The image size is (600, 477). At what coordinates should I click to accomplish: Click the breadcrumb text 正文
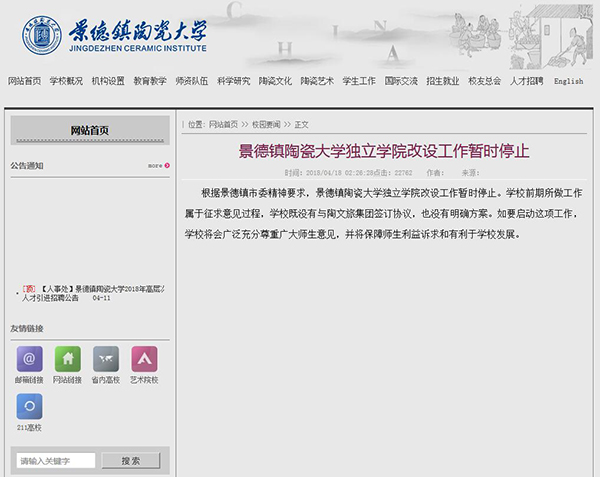tap(301, 124)
